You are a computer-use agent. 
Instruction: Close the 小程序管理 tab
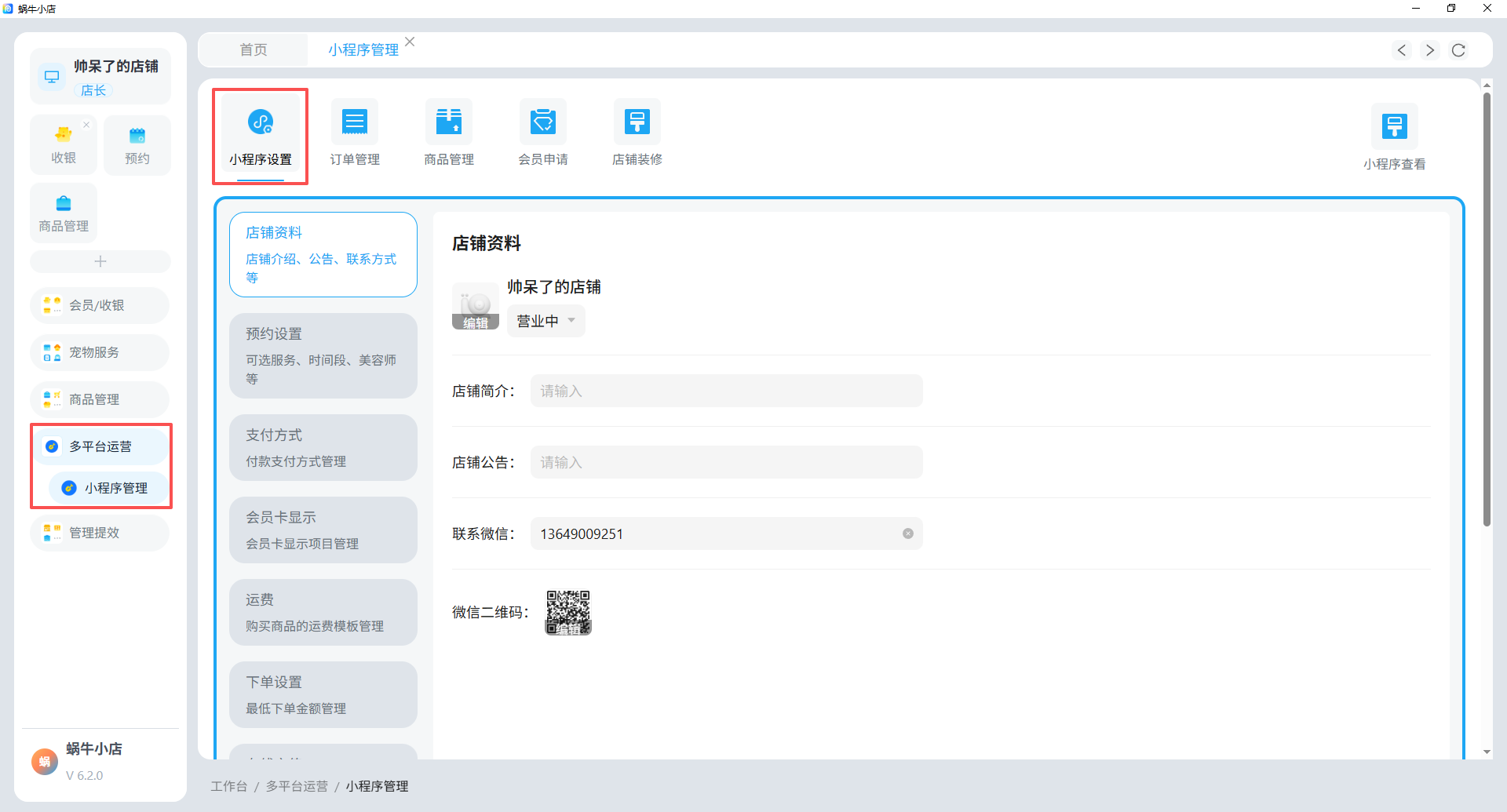point(410,42)
